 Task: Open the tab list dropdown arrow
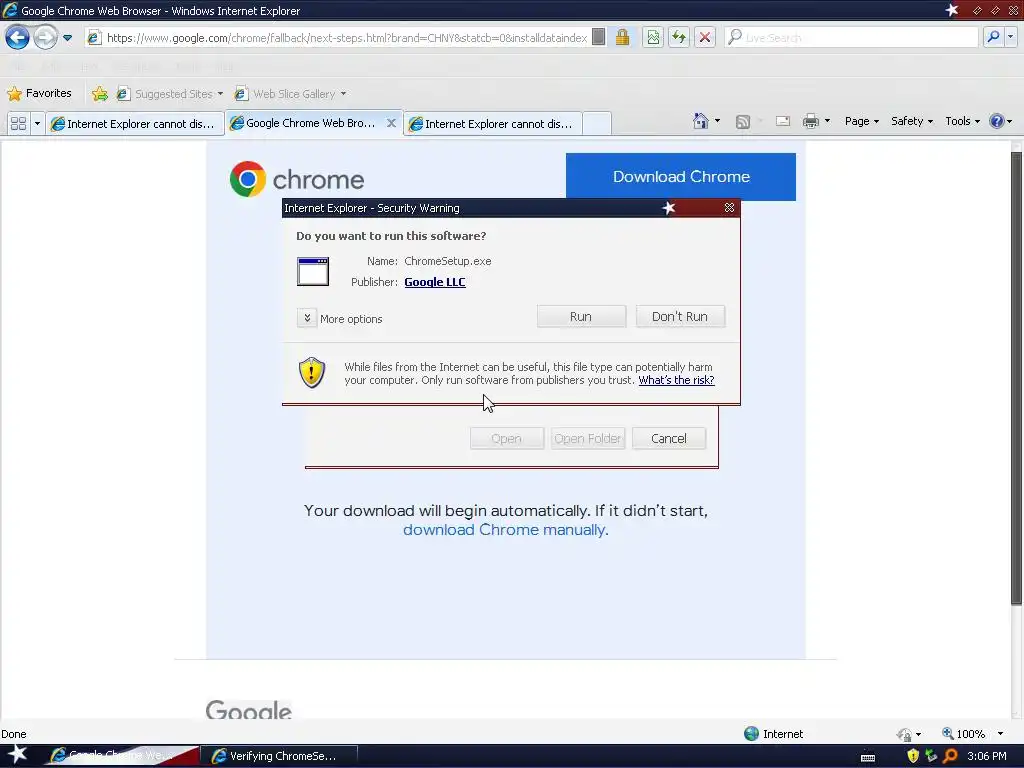click(37, 123)
